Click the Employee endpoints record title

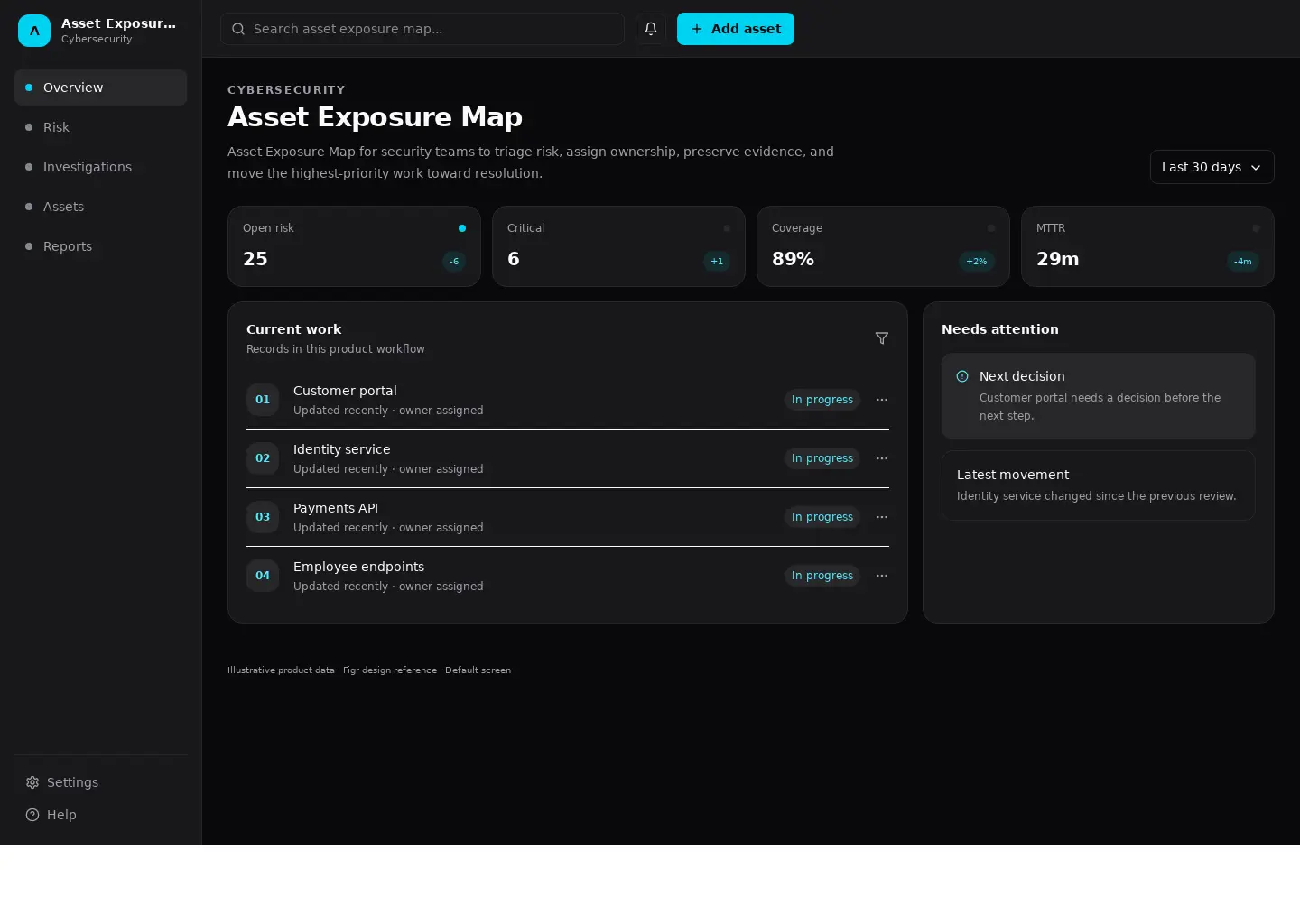[x=358, y=567]
